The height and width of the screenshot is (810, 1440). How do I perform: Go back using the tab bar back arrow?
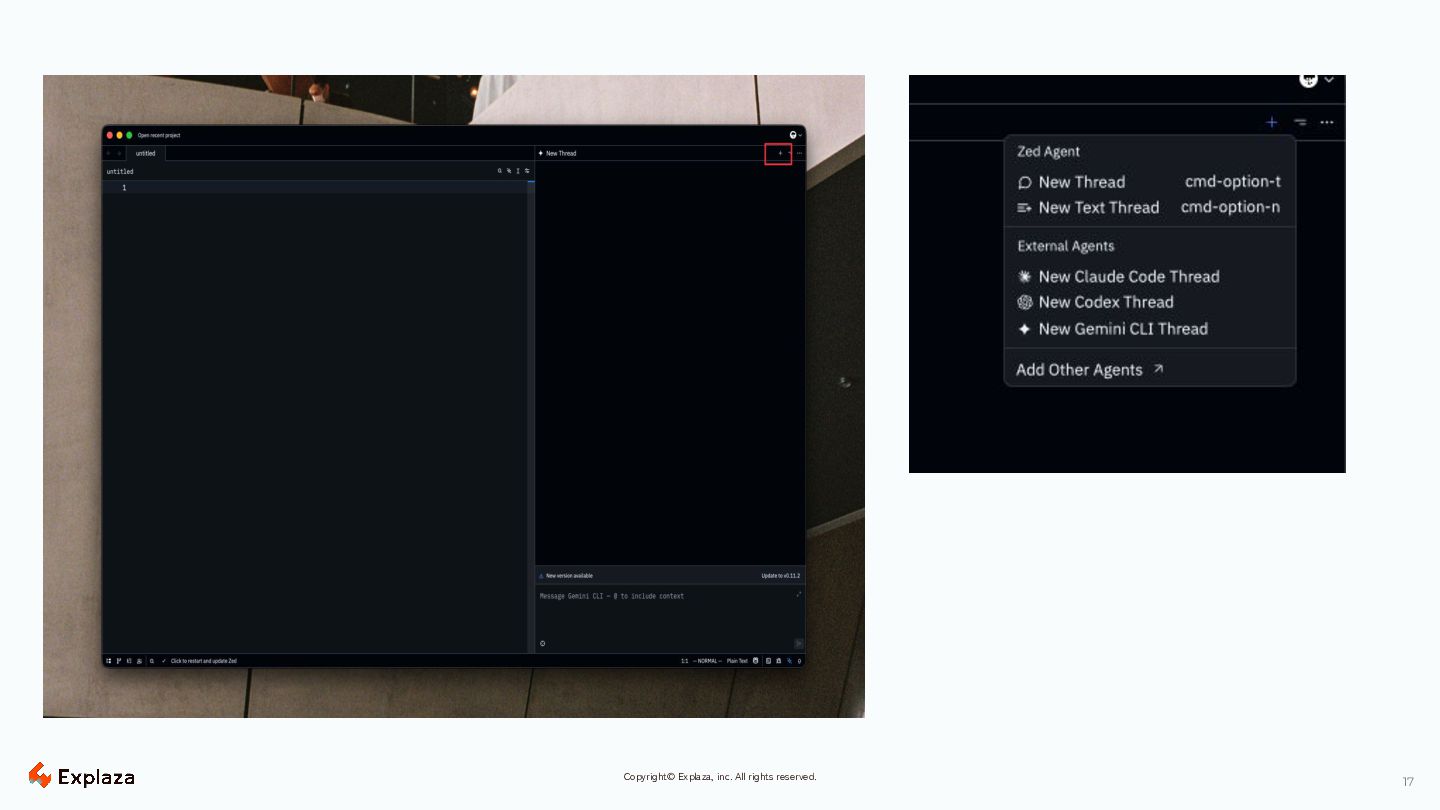coord(109,153)
